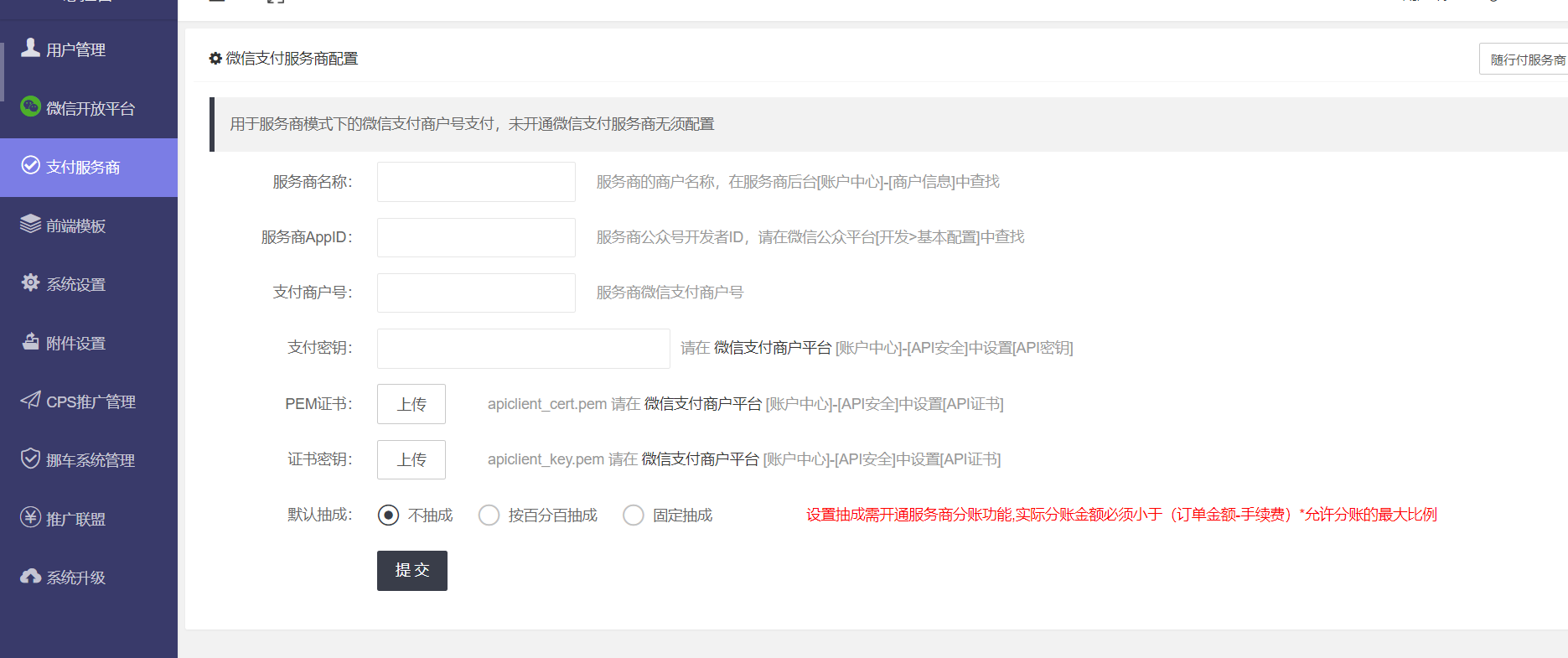This screenshot has height=658, width=1568.
Task: Open 附件设置 menu item
Action: (x=89, y=344)
